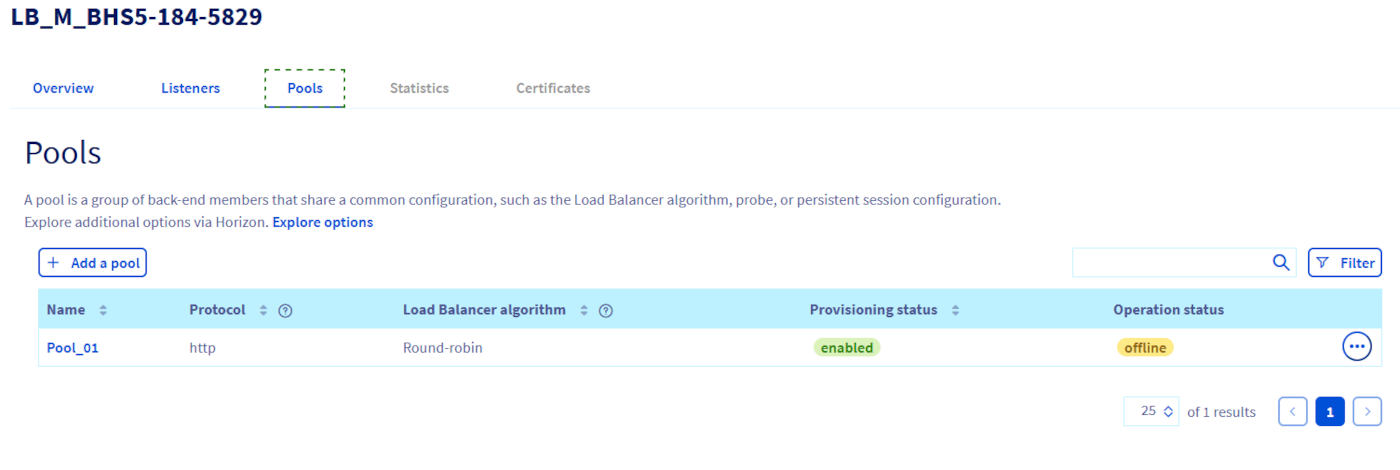Sort pools by Name column arrows
The image size is (1400, 470).
point(103,311)
